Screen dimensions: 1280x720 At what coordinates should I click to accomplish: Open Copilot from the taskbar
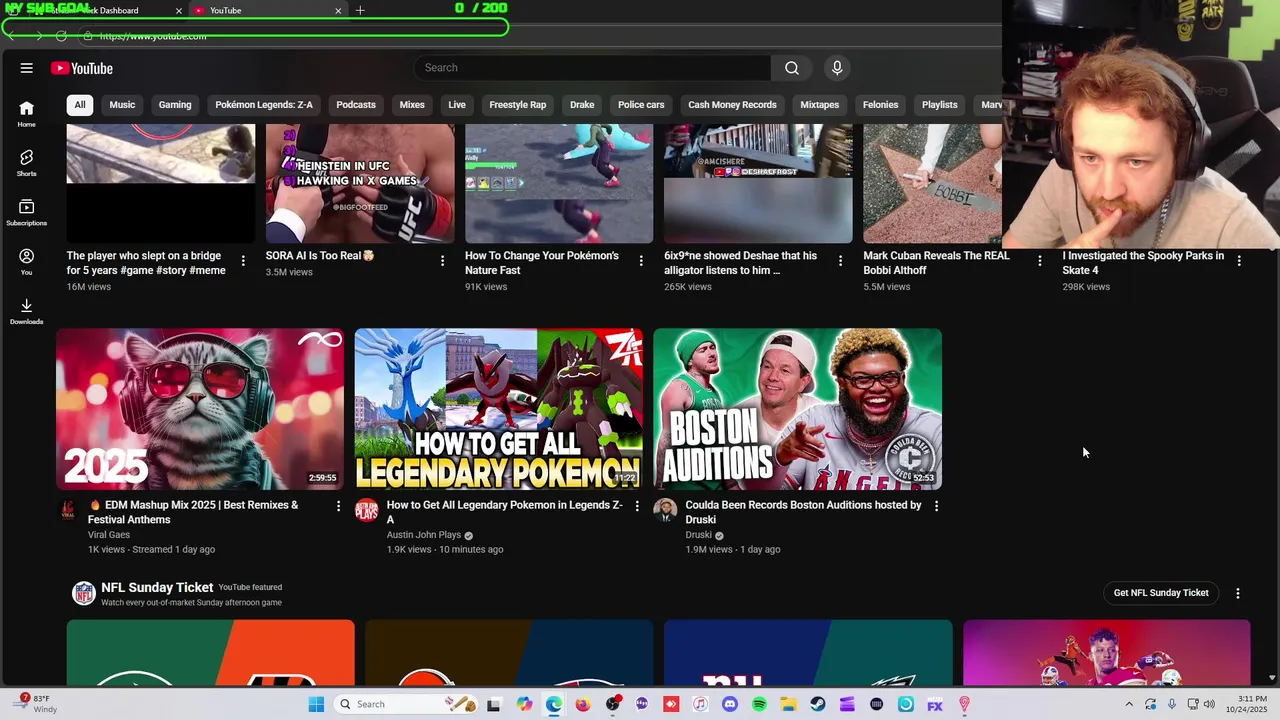(524, 704)
